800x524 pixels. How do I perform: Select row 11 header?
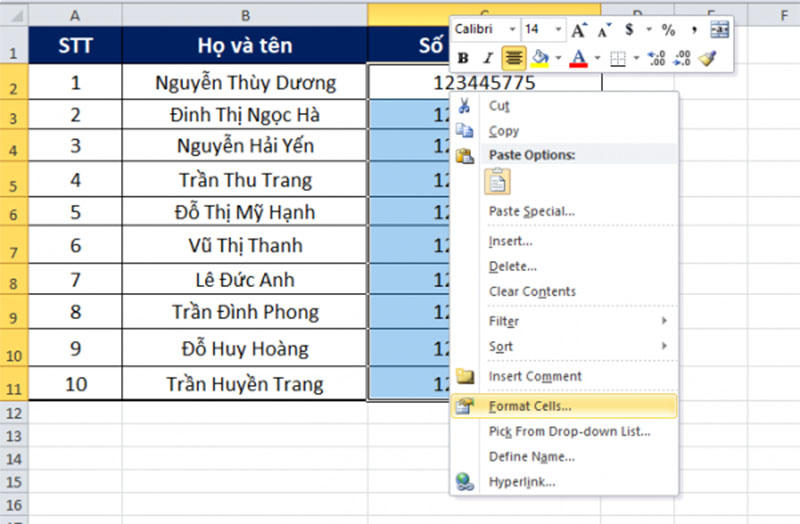coord(14,383)
